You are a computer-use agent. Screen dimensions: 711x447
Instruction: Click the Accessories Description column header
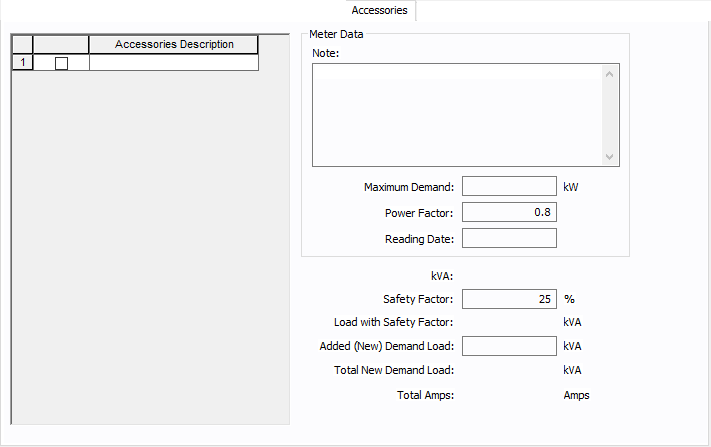pyautogui.click(x=174, y=44)
